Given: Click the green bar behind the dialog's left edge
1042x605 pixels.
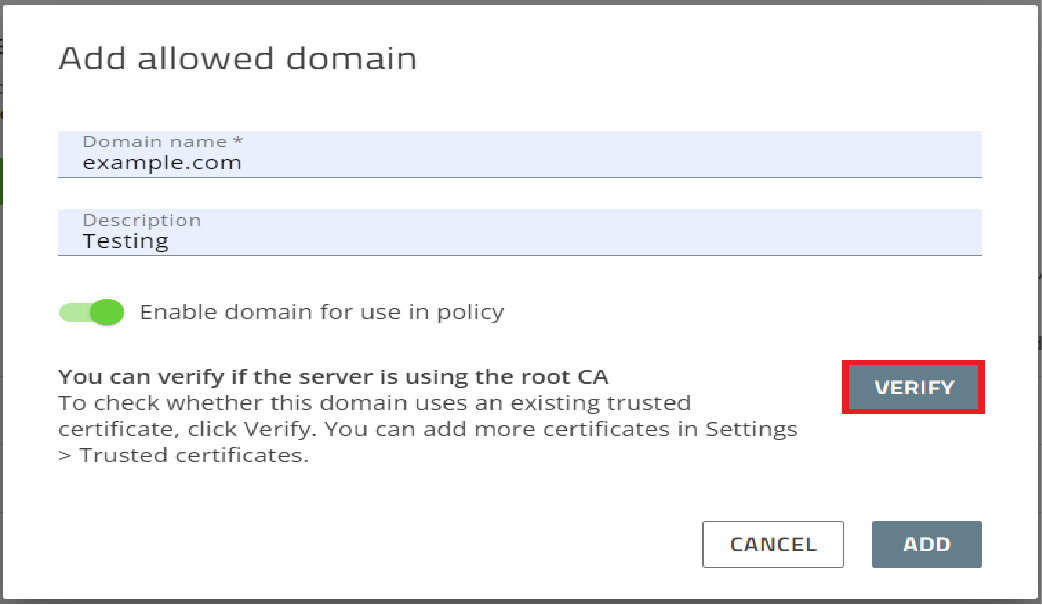Looking at the screenshot, I should pos(1,181).
